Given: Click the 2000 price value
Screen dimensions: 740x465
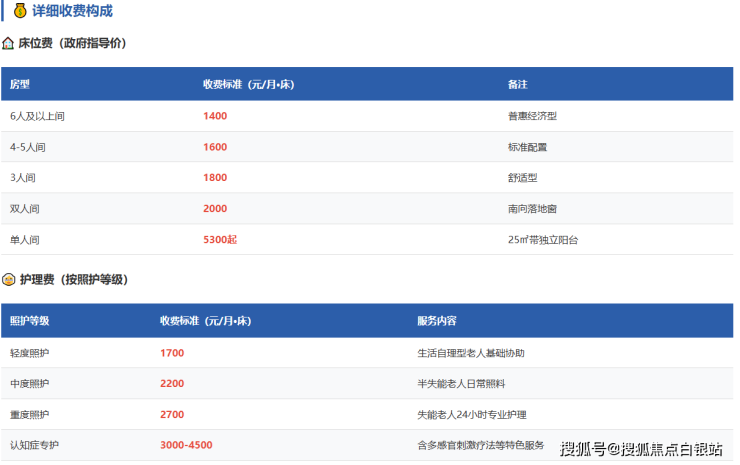Looking at the screenshot, I should [215, 209].
